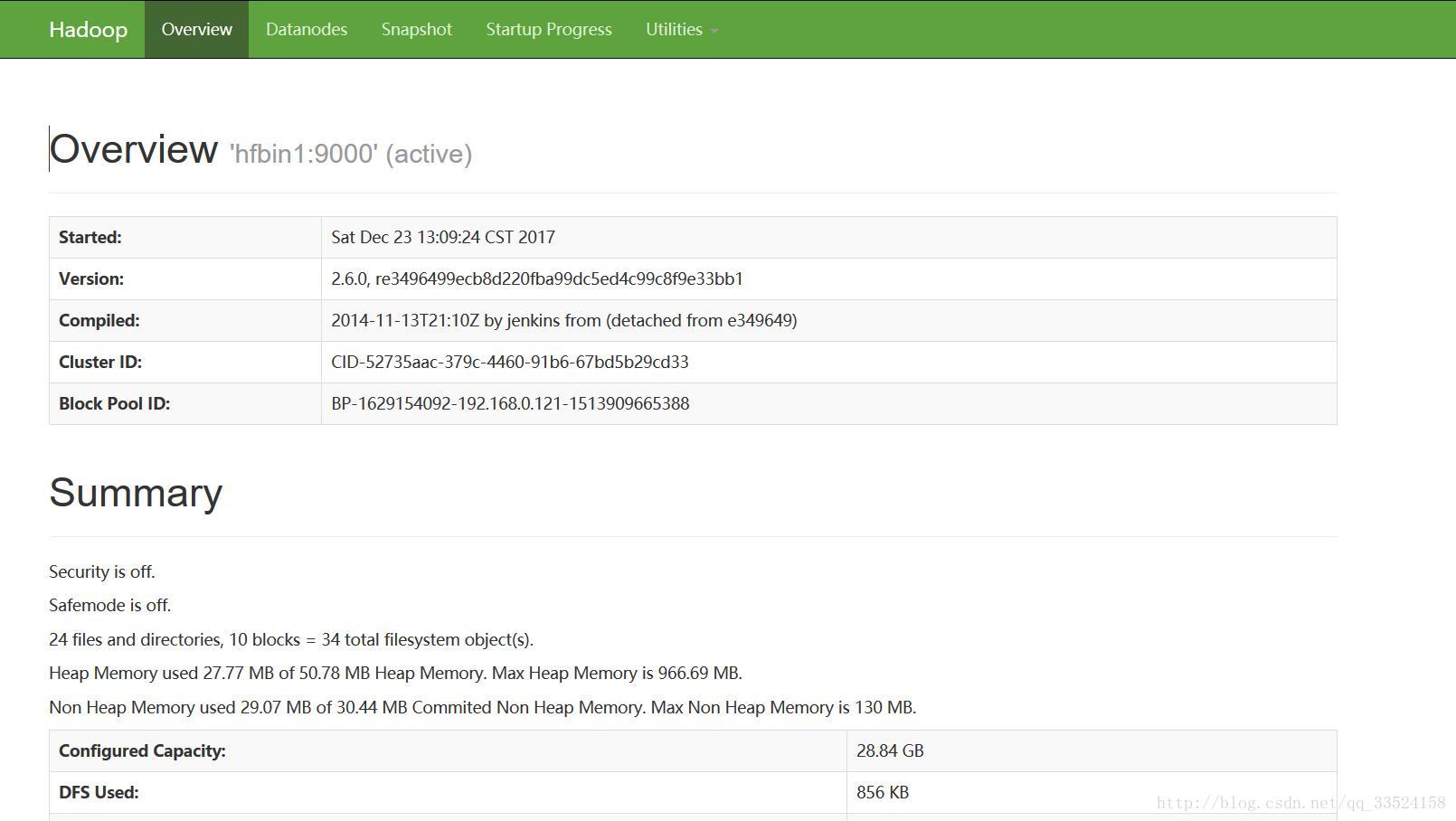Go to Startup Progress tab
The width and height of the screenshot is (1456, 821).
pos(549,30)
